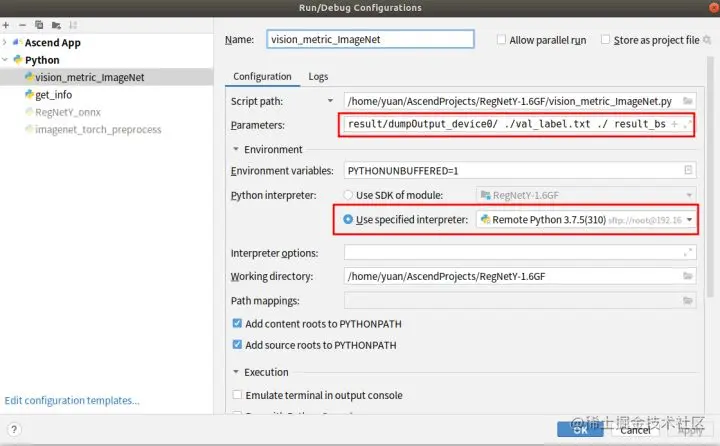Screen dimensions: 720x446
Task: Copy the selected configuration icon
Action: [39, 25]
